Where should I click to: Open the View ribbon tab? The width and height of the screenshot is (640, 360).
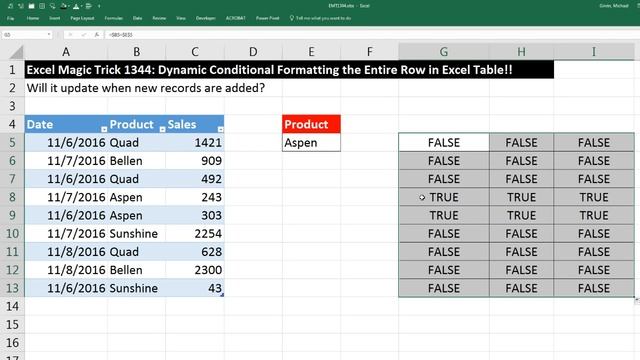tap(181, 18)
